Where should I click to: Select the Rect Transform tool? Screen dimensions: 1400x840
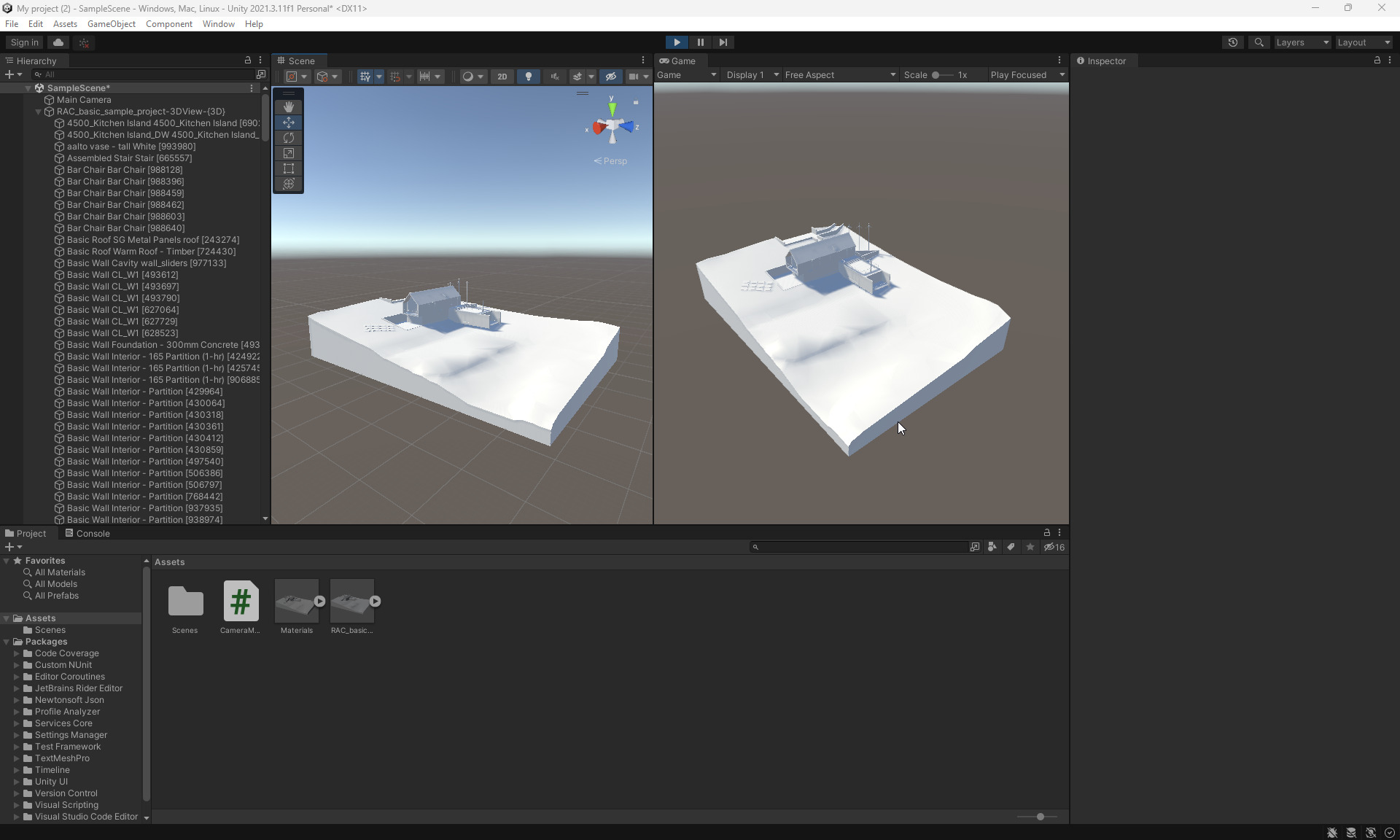tap(288, 168)
